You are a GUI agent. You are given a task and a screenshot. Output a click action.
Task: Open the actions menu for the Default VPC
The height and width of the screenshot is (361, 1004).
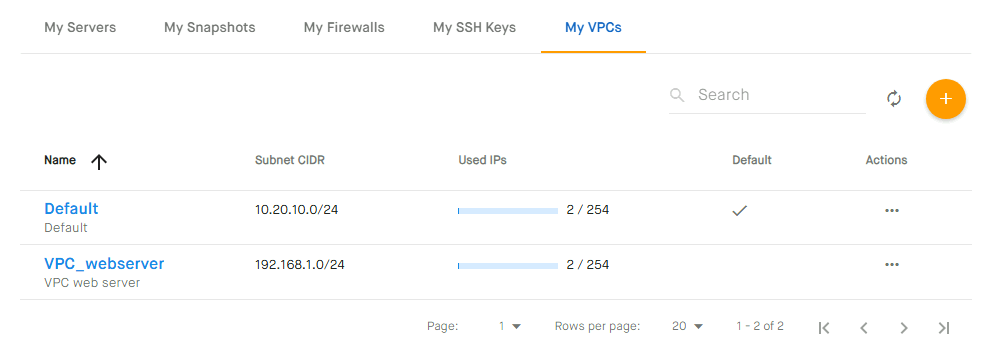click(x=891, y=211)
